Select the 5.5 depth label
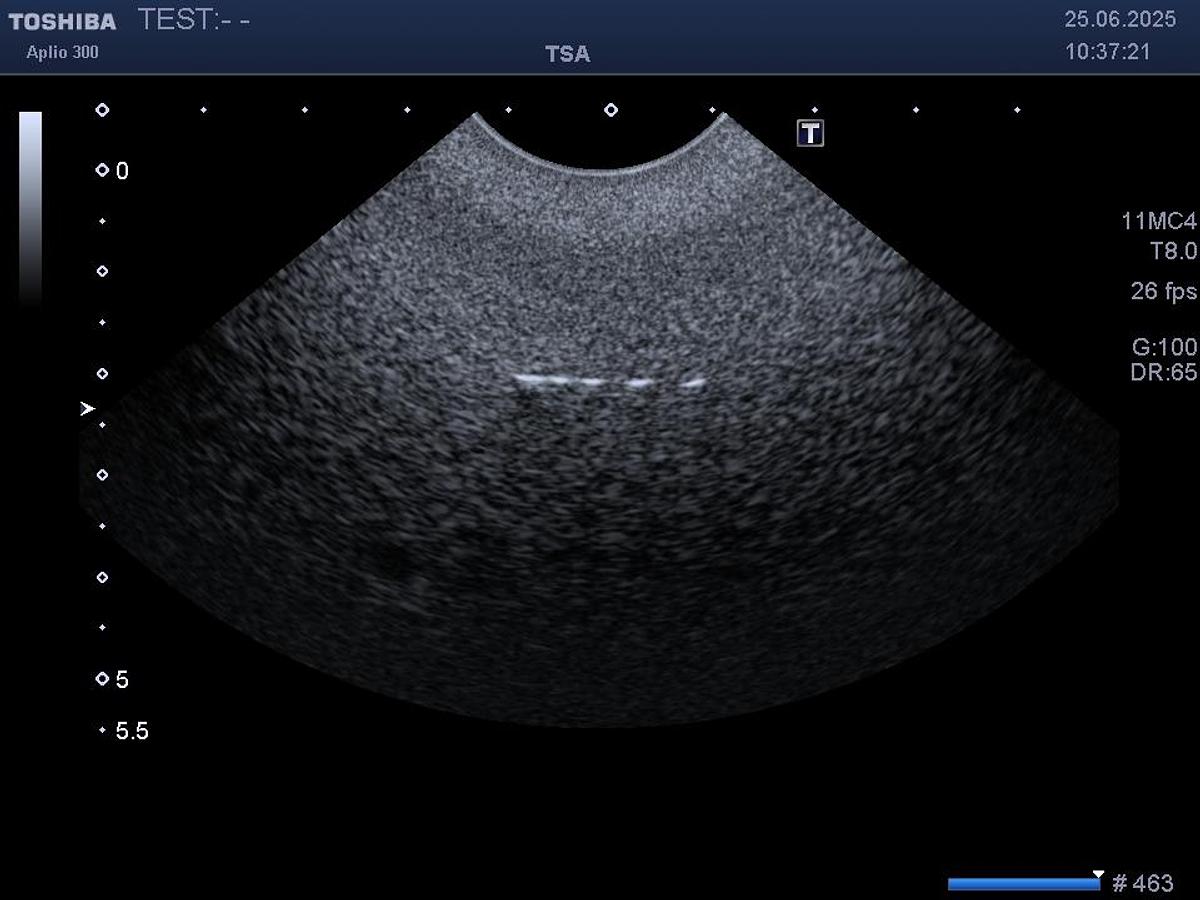This screenshot has width=1200, height=900. (132, 731)
